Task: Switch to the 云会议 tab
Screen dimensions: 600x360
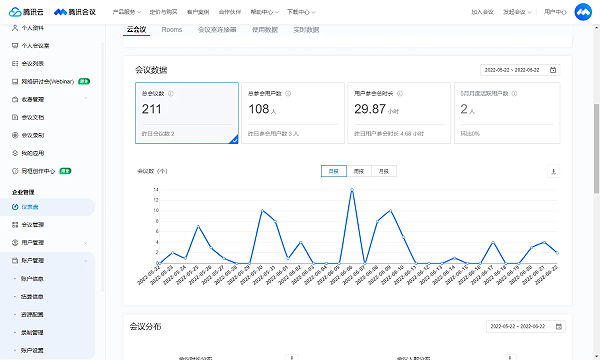Action: click(x=136, y=29)
